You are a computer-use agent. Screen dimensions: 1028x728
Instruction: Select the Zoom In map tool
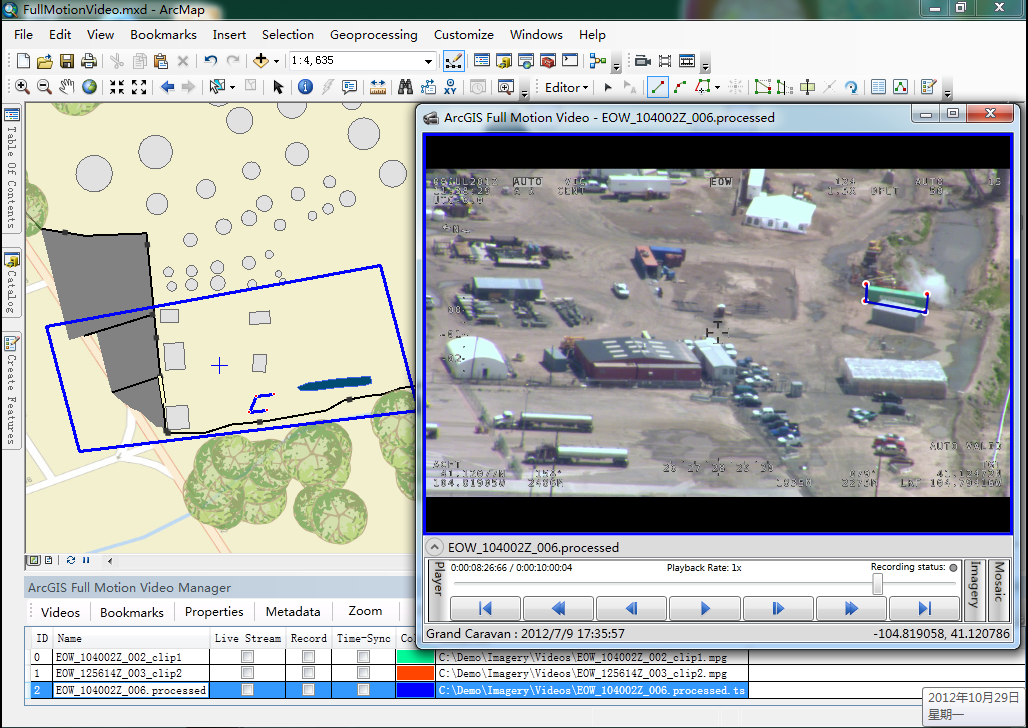coord(21,87)
